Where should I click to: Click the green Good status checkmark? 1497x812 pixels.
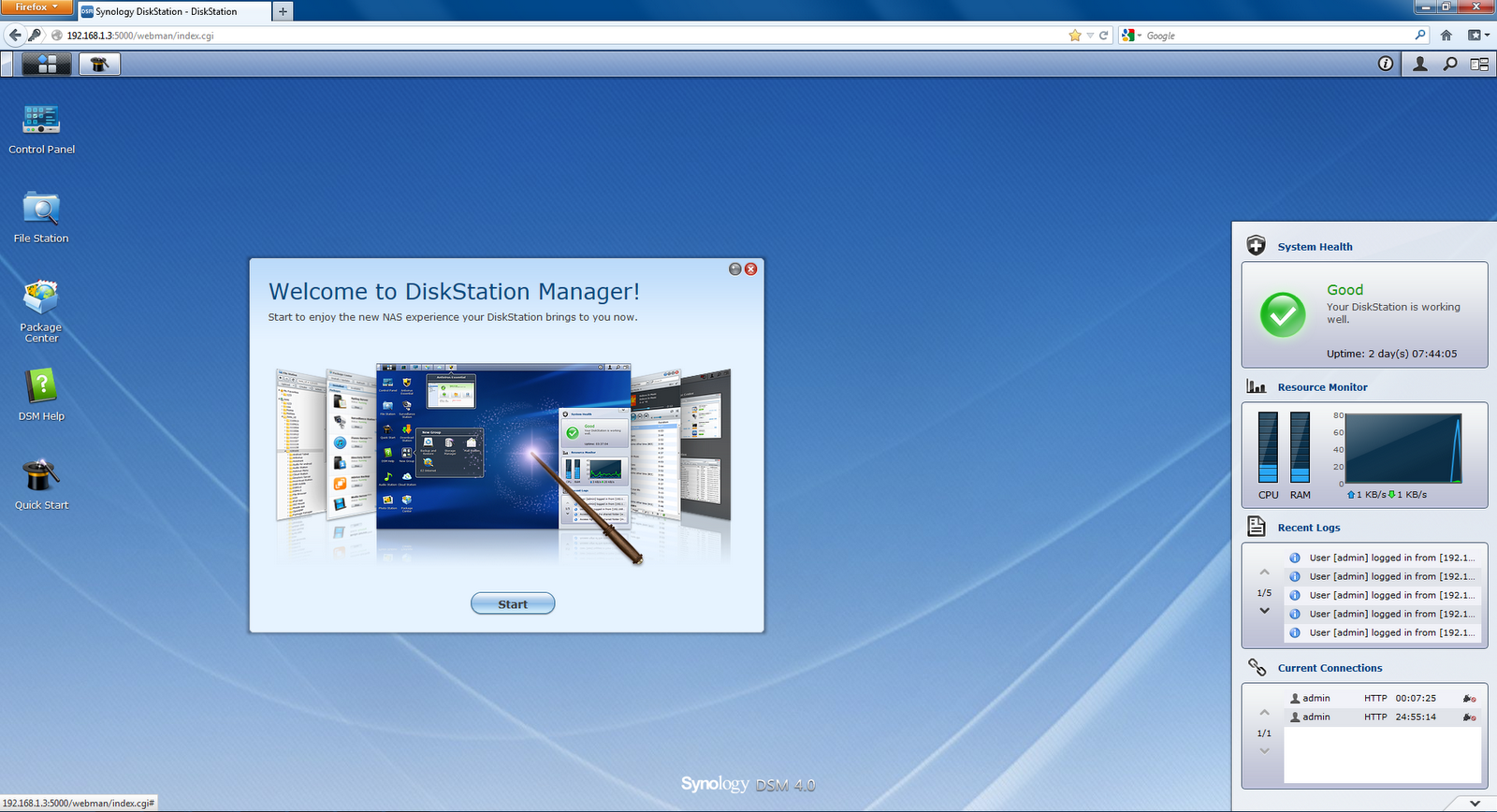1283,314
